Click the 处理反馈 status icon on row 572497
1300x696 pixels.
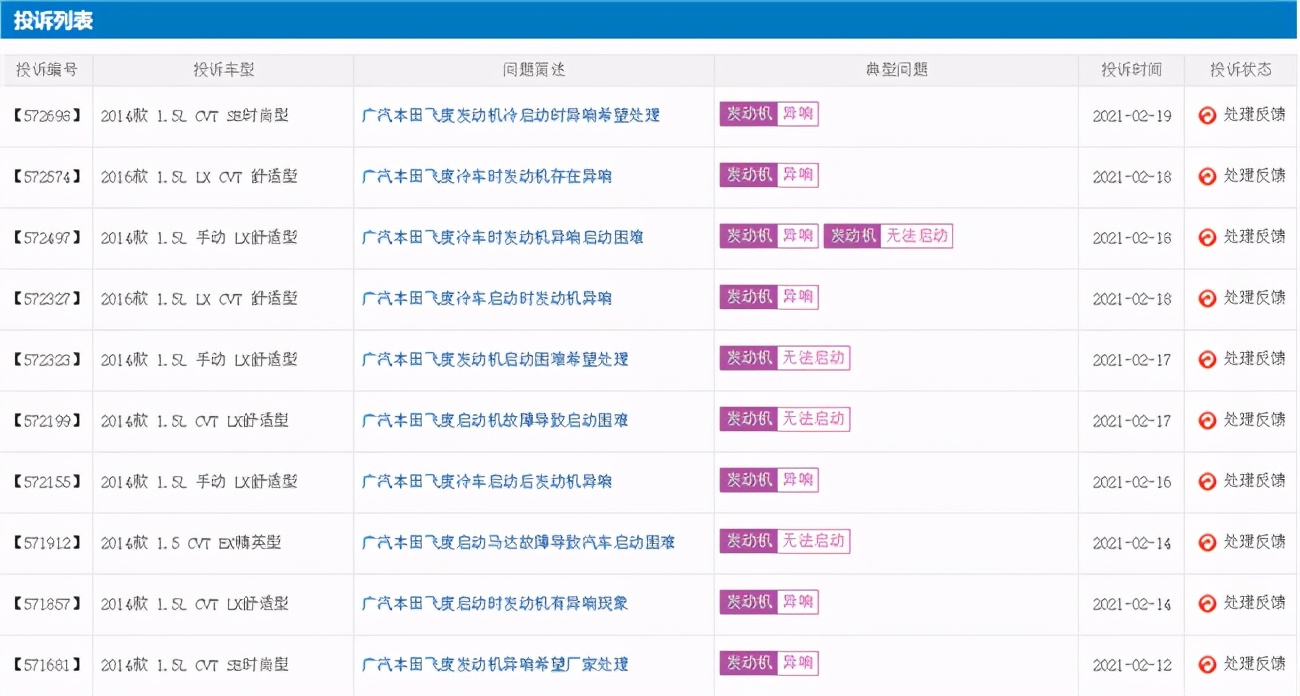coord(1206,238)
